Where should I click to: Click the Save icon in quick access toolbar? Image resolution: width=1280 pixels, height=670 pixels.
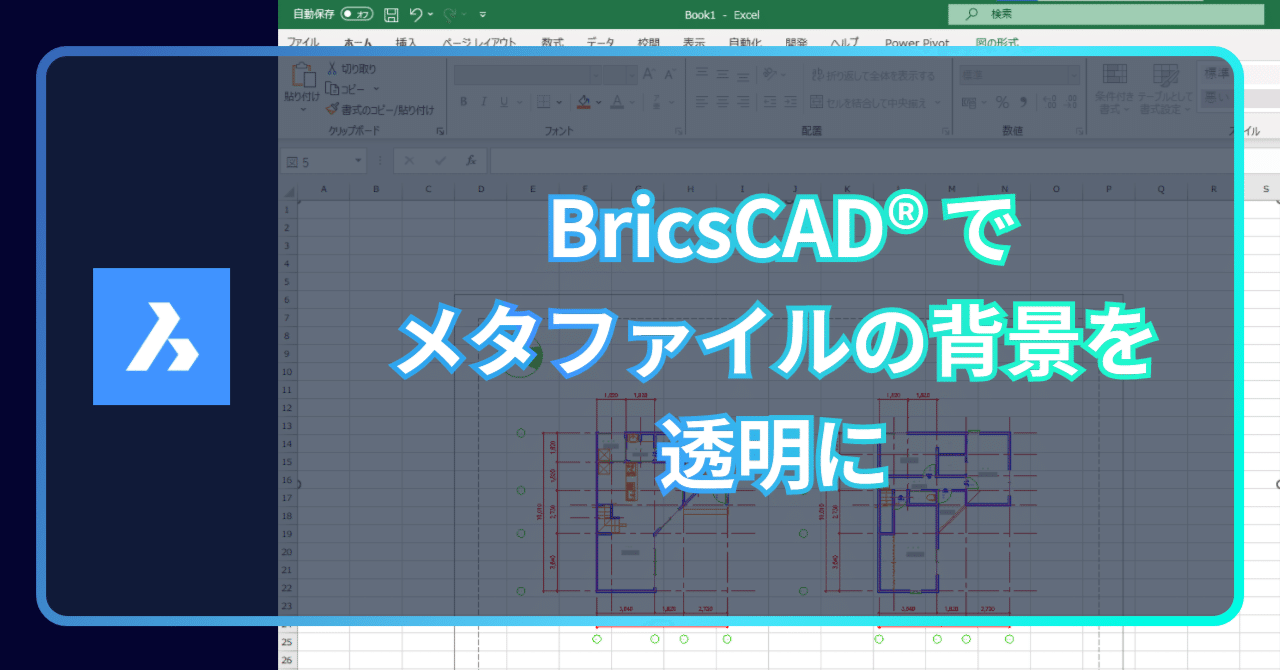pyautogui.click(x=391, y=14)
